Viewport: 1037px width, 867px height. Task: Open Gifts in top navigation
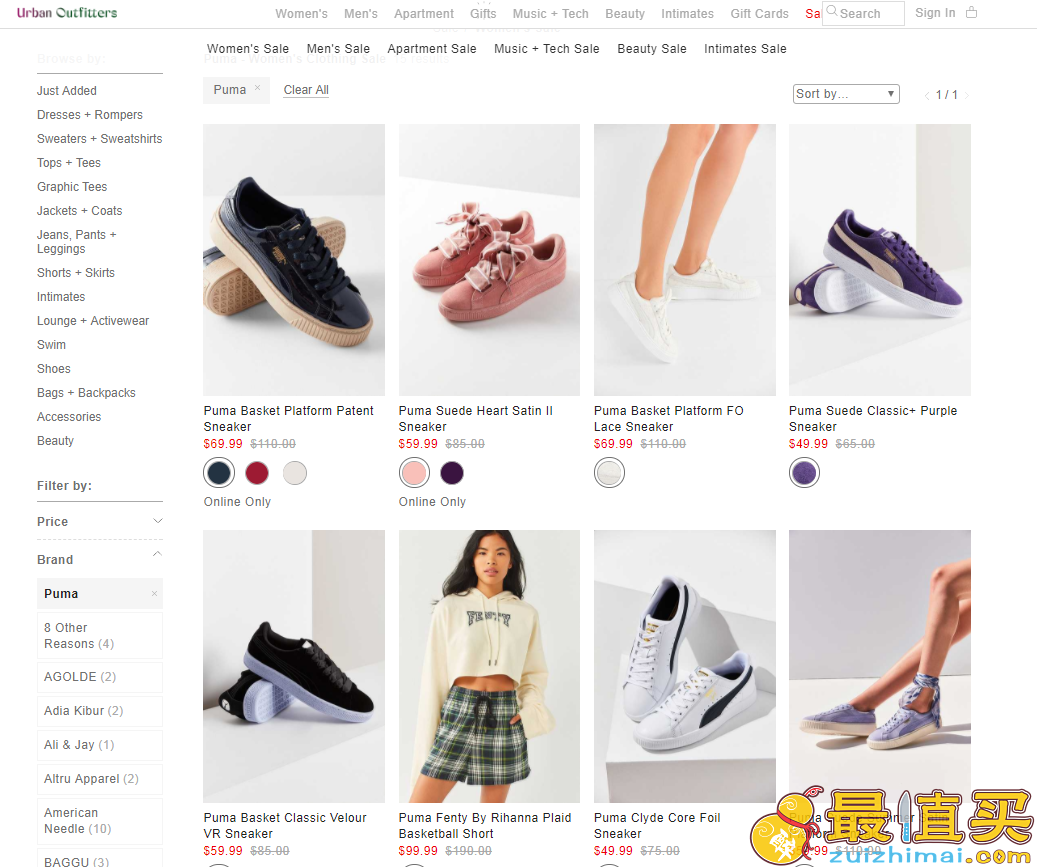pos(483,14)
